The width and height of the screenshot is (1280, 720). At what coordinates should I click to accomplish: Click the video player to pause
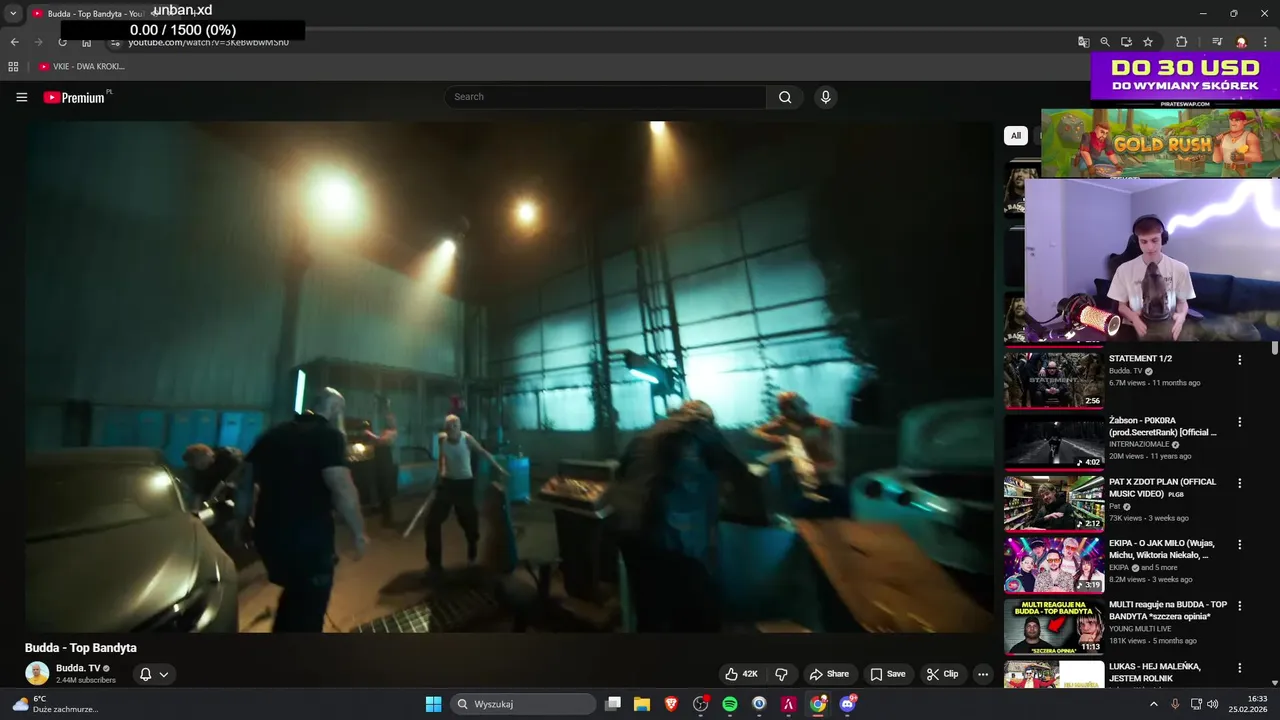[x=510, y=377]
